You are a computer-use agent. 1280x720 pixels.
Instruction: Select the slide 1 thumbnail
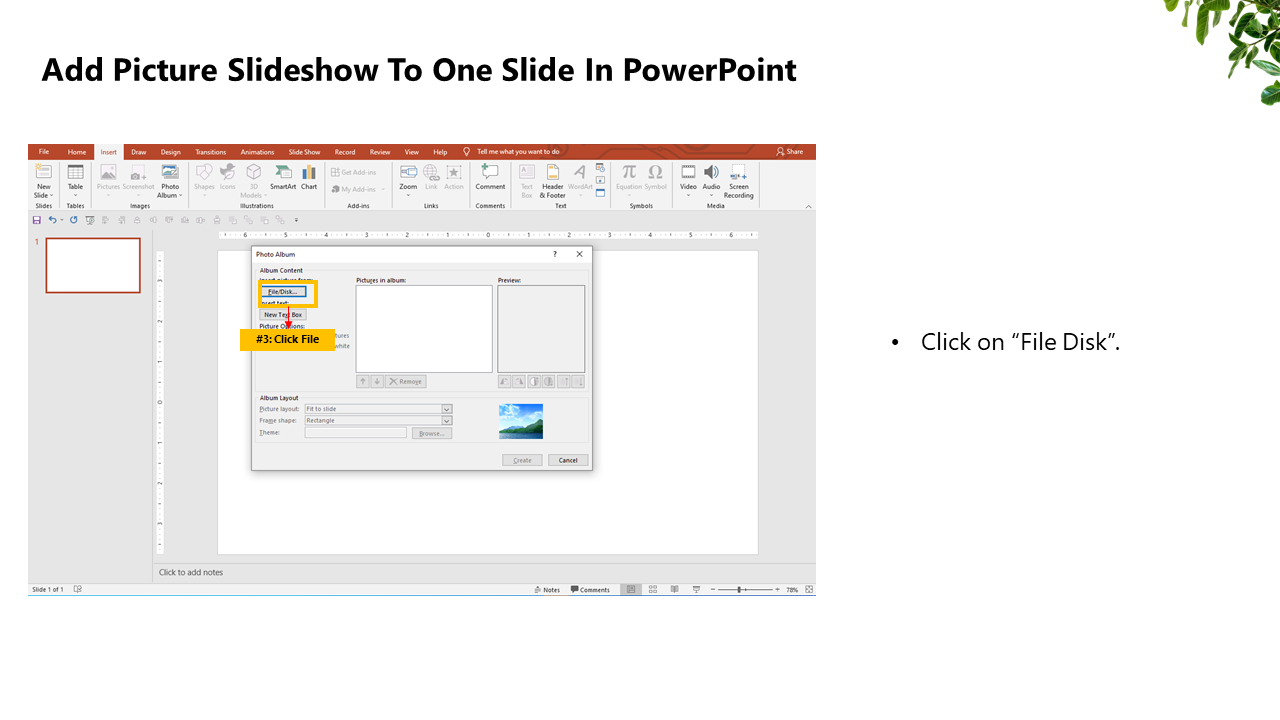pyautogui.click(x=93, y=265)
